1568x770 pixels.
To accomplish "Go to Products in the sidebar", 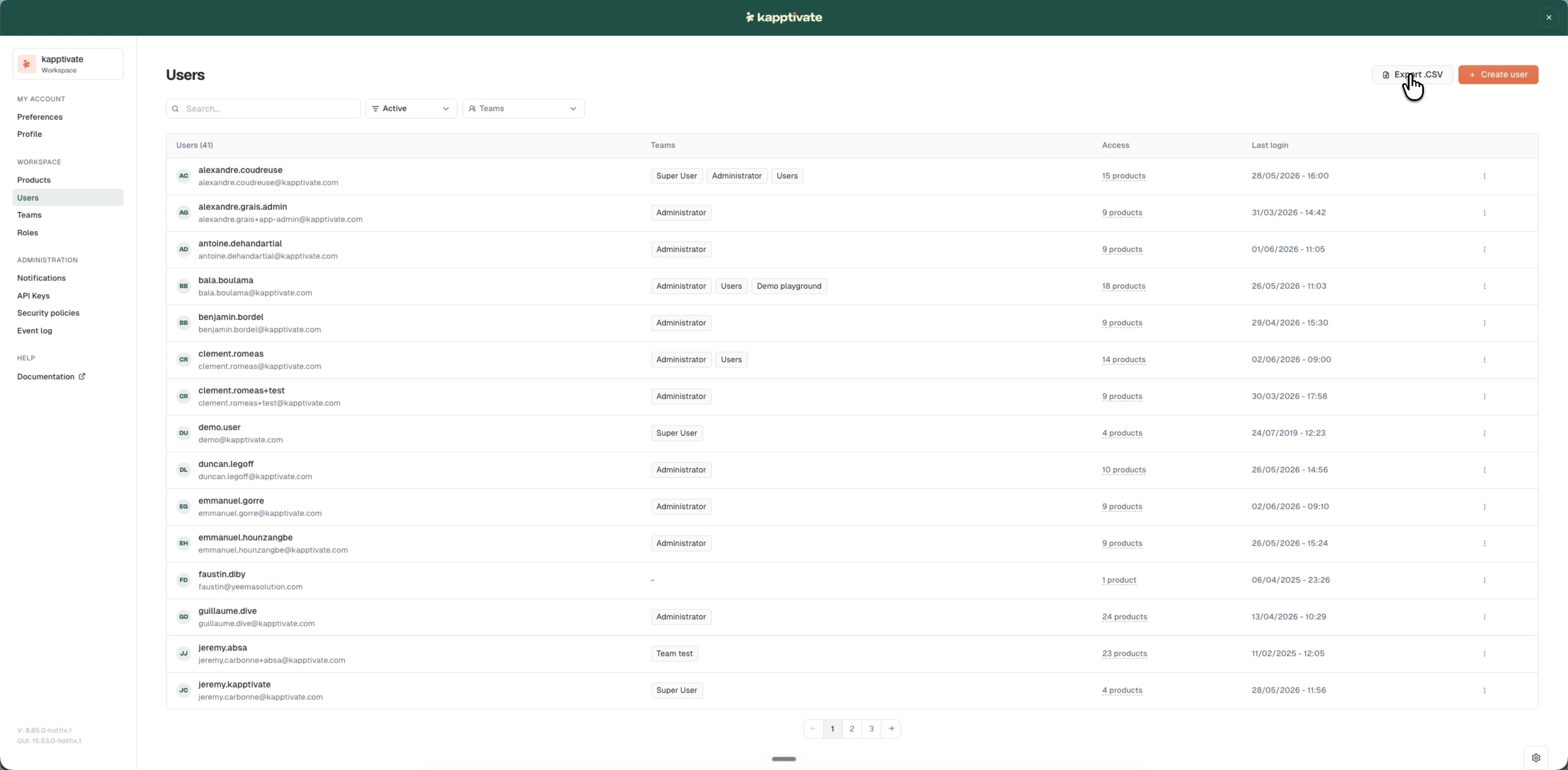I will pos(33,180).
